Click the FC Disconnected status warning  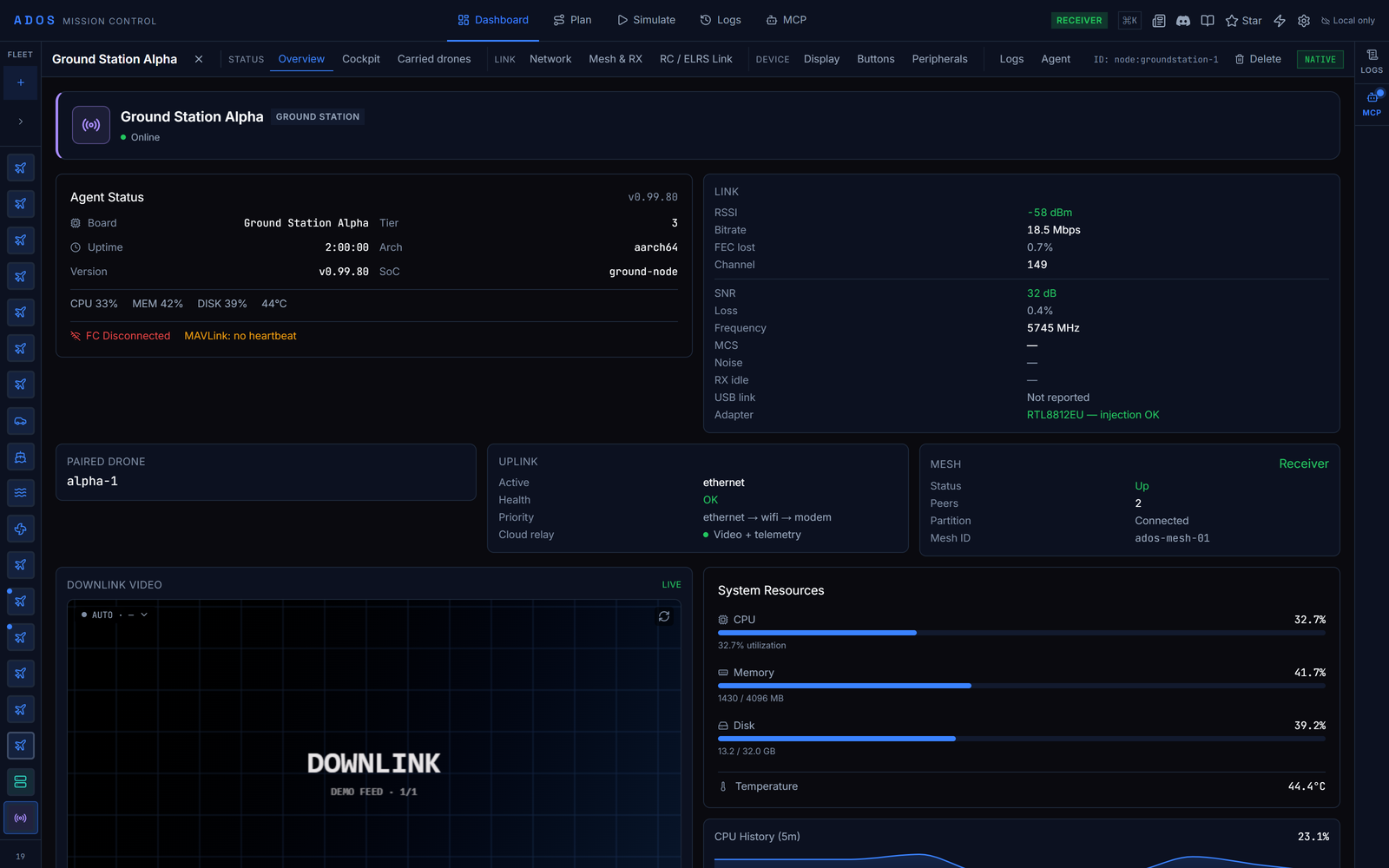(121, 336)
